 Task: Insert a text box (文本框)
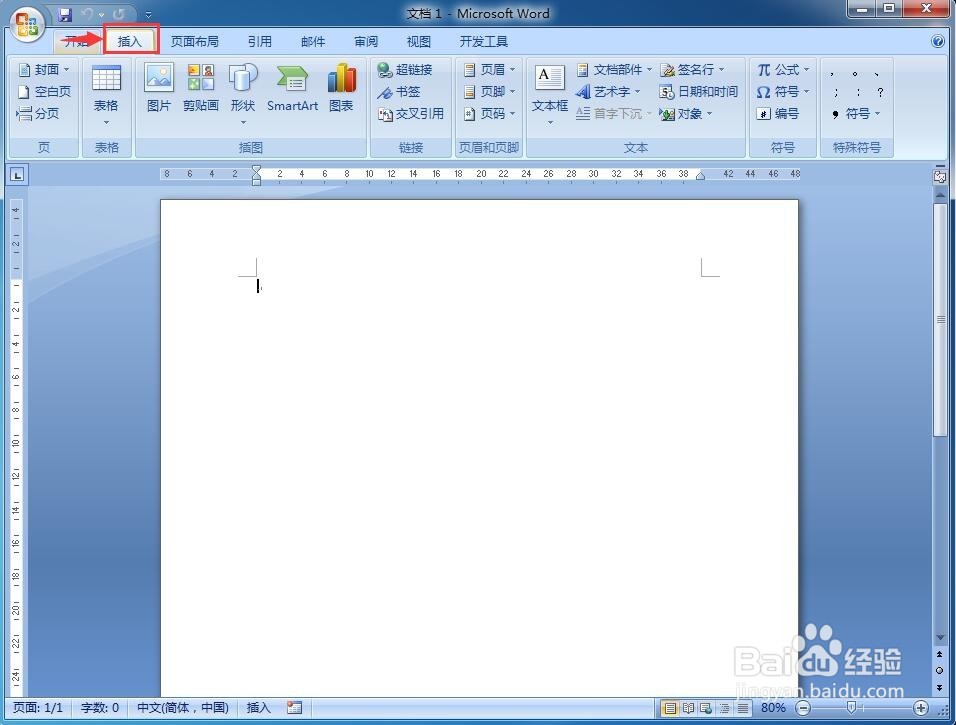point(550,95)
